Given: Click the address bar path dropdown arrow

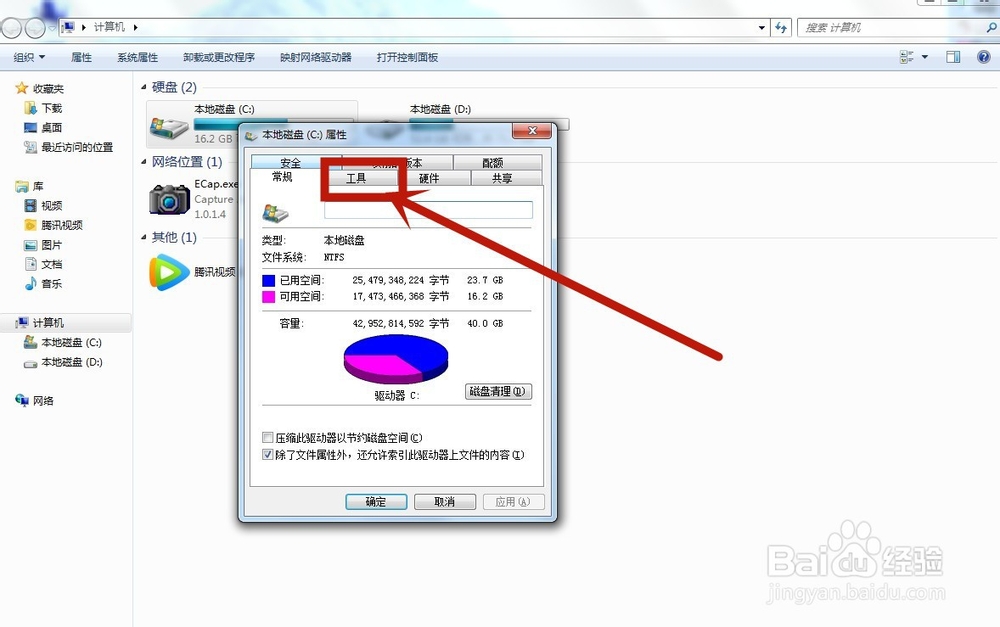Looking at the screenshot, I should coord(136,27).
